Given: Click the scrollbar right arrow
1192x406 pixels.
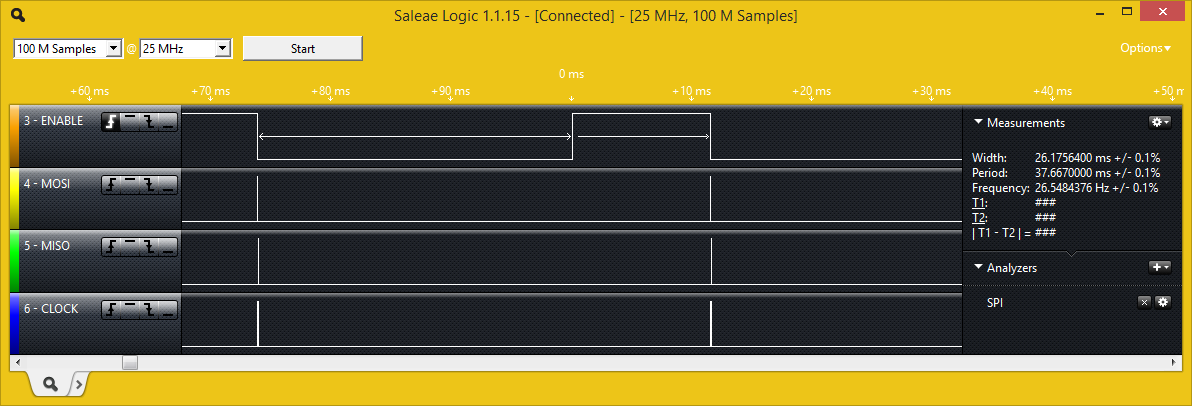Looking at the screenshot, I should click(x=1176, y=363).
